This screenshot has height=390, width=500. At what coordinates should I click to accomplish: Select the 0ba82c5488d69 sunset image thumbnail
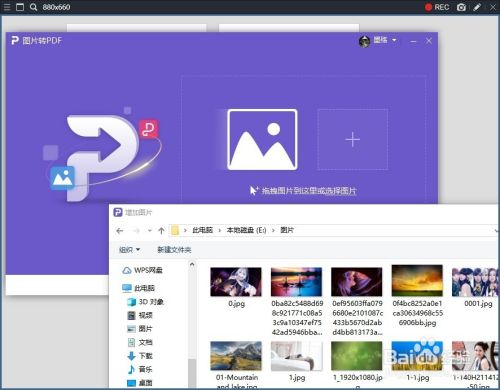297,282
